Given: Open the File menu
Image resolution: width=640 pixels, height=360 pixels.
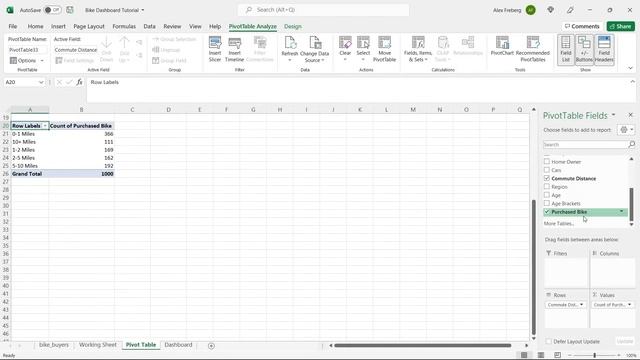Looking at the screenshot, I should 13,26.
